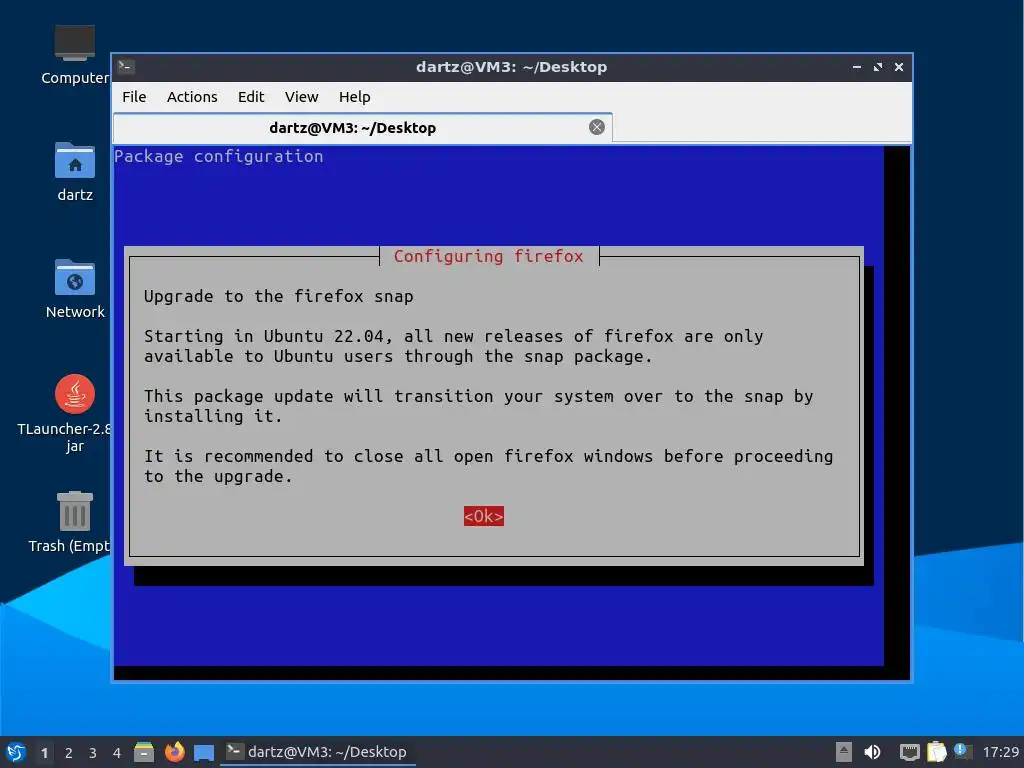
Task: Open the Help menu
Action: (355, 97)
